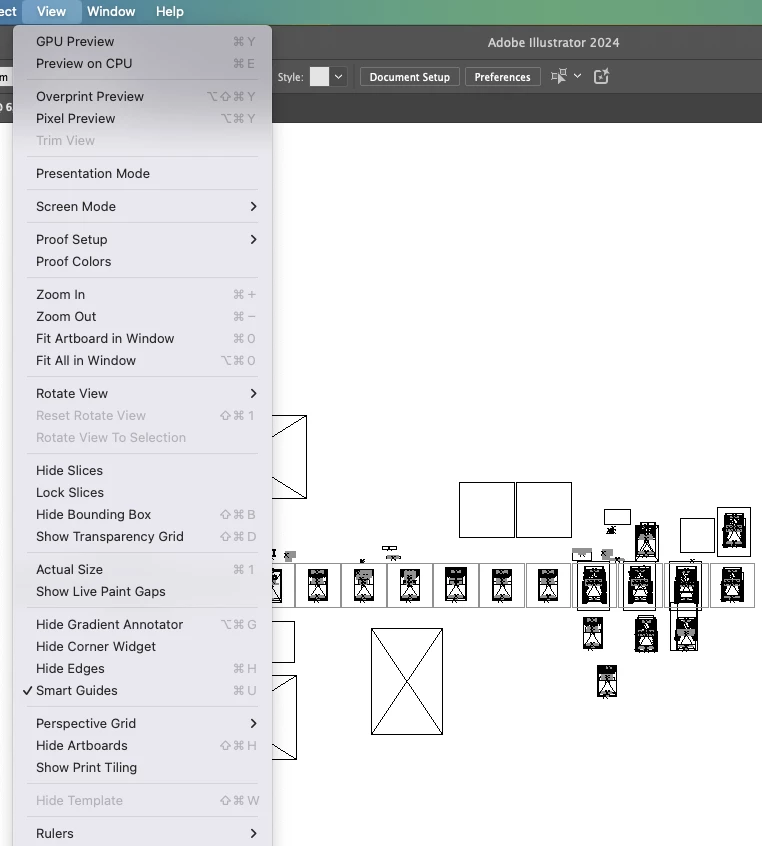Select GPU Preview menu item

tap(142, 42)
